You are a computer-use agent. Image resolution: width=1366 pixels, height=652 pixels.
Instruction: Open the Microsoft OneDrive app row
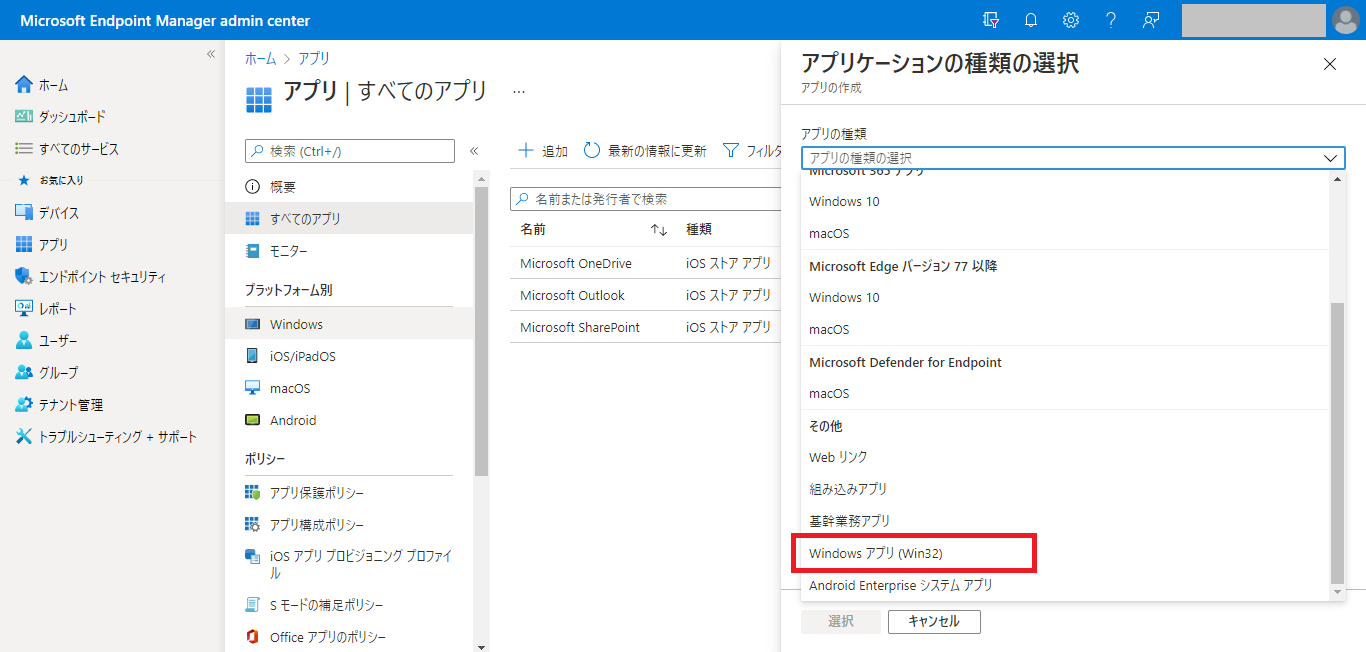pyautogui.click(x=646, y=263)
